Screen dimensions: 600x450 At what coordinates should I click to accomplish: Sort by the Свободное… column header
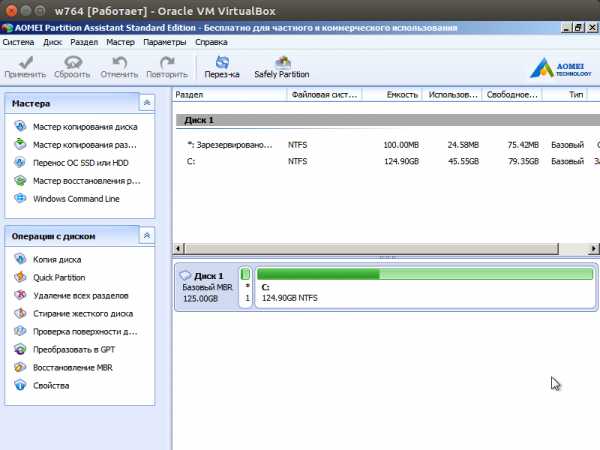(x=512, y=95)
